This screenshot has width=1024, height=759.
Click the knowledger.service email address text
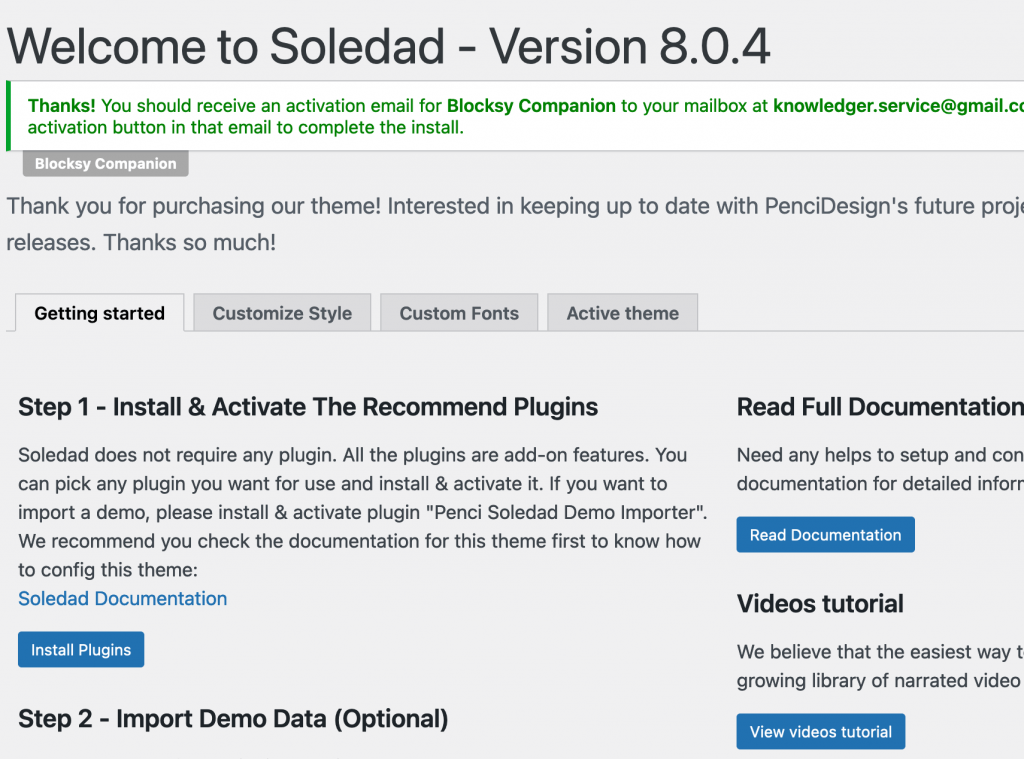coord(899,106)
